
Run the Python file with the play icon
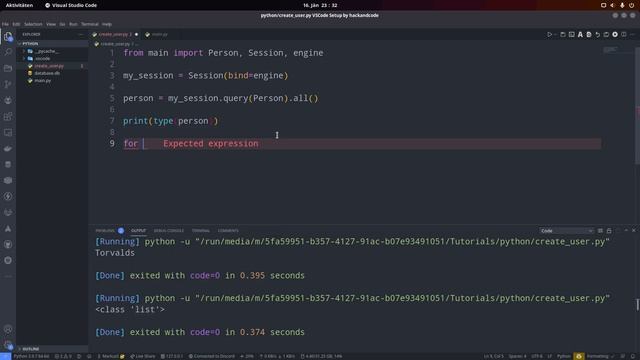click(x=549, y=35)
